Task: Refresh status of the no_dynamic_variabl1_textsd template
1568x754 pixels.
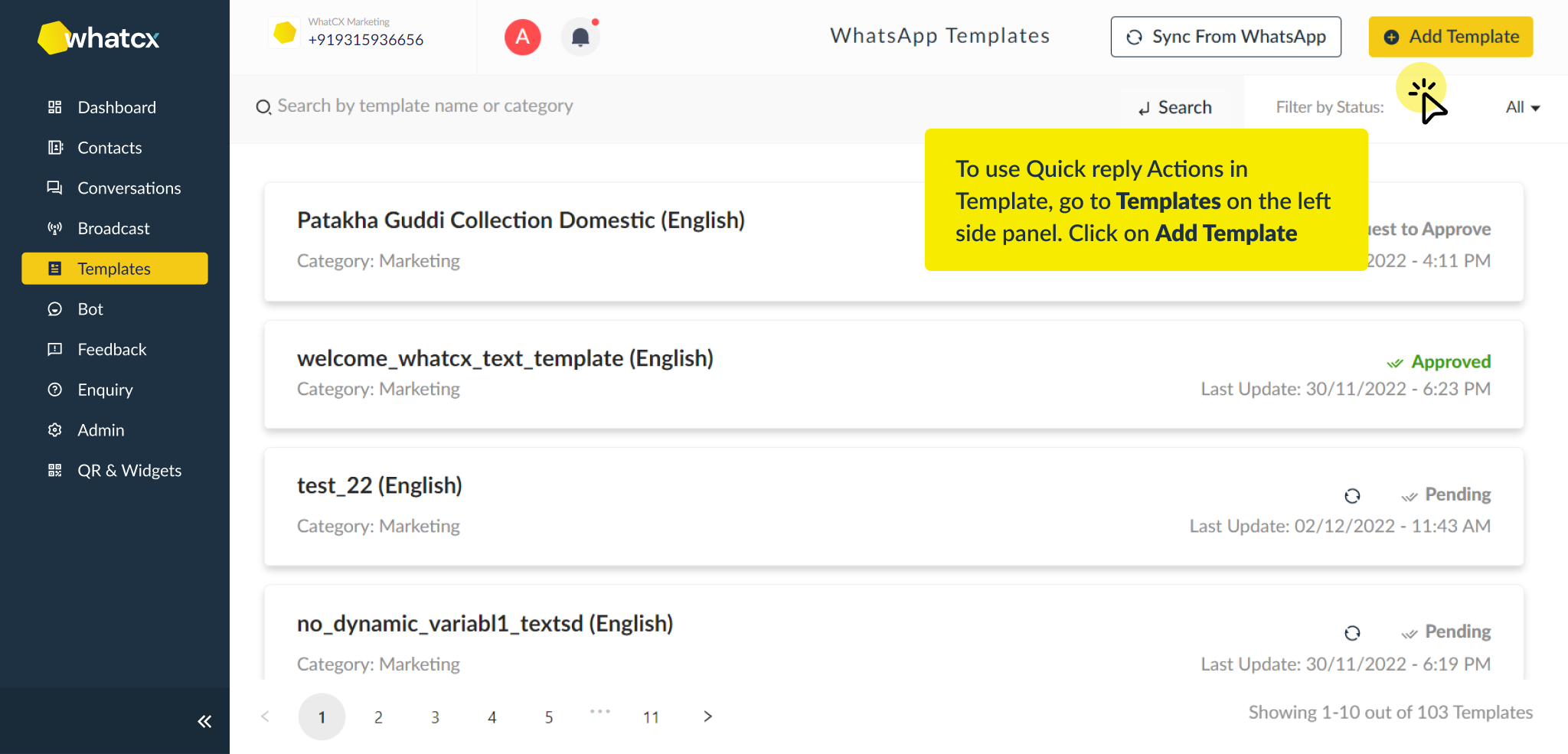Action: 1352,633
